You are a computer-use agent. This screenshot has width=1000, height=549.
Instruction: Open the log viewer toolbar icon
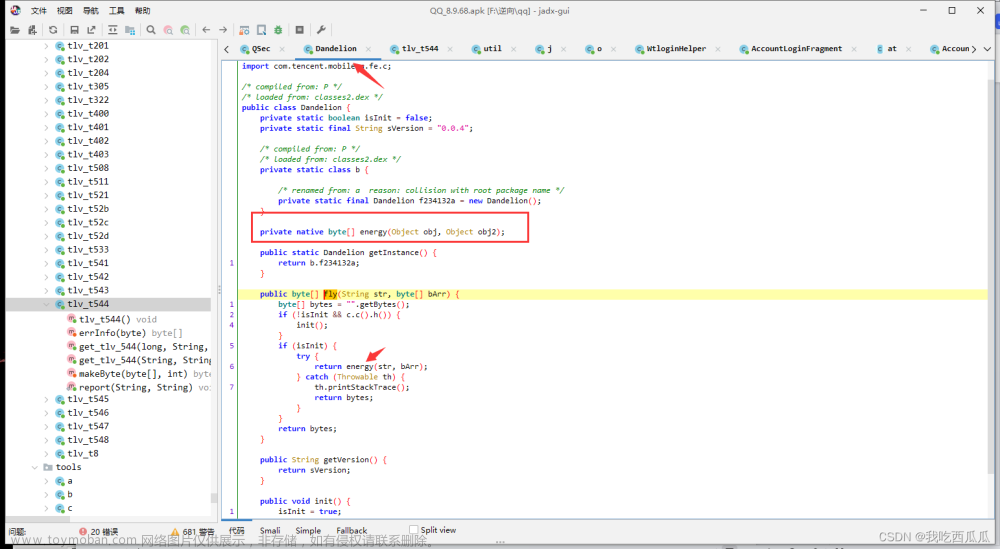(300, 30)
